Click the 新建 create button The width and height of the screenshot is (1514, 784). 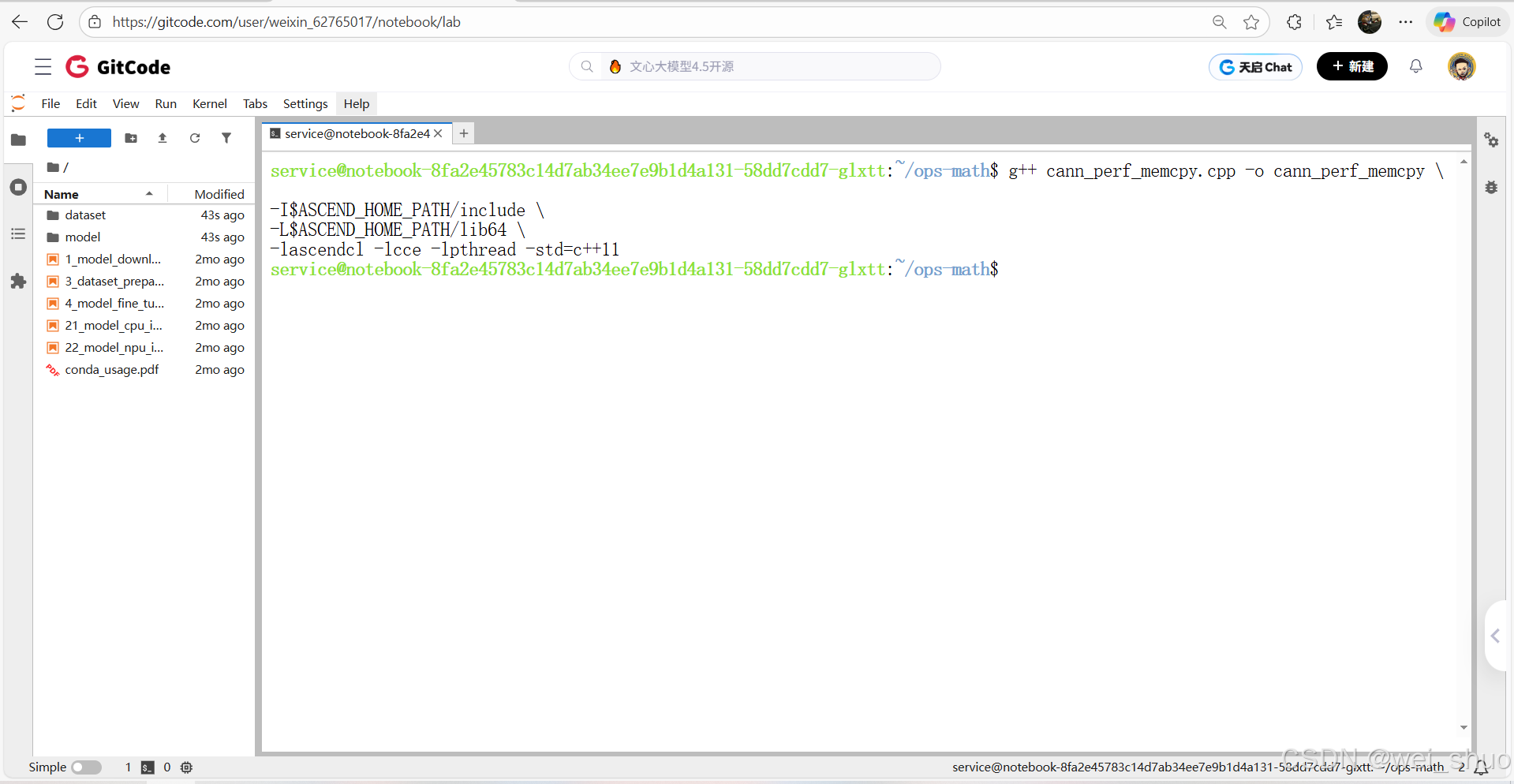coord(1352,66)
